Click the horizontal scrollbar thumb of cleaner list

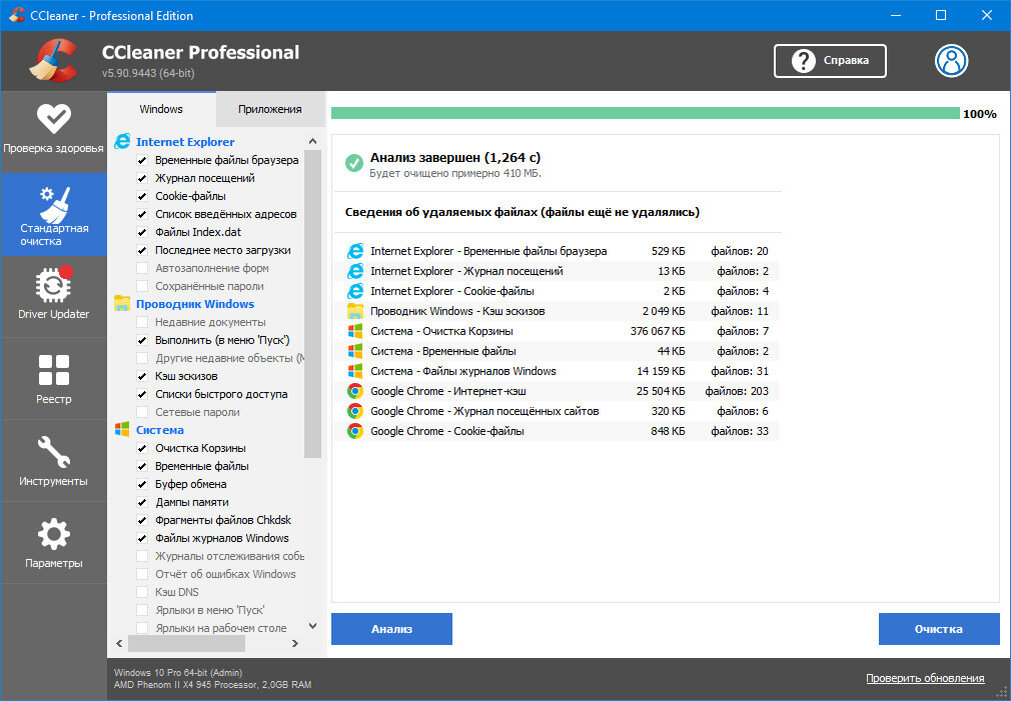(186, 643)
